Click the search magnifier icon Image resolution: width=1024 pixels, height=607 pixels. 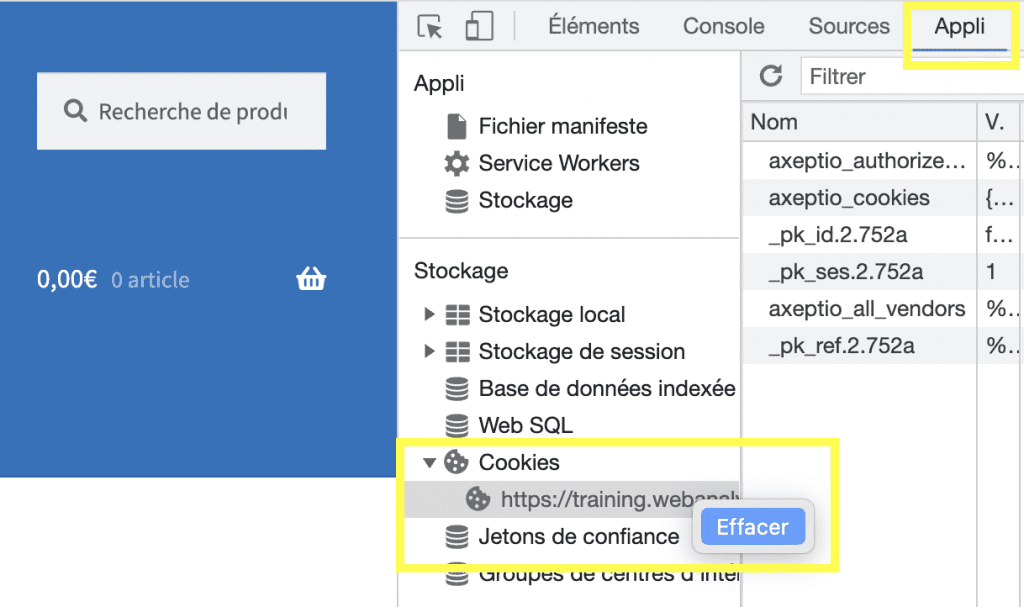(75, 111)
